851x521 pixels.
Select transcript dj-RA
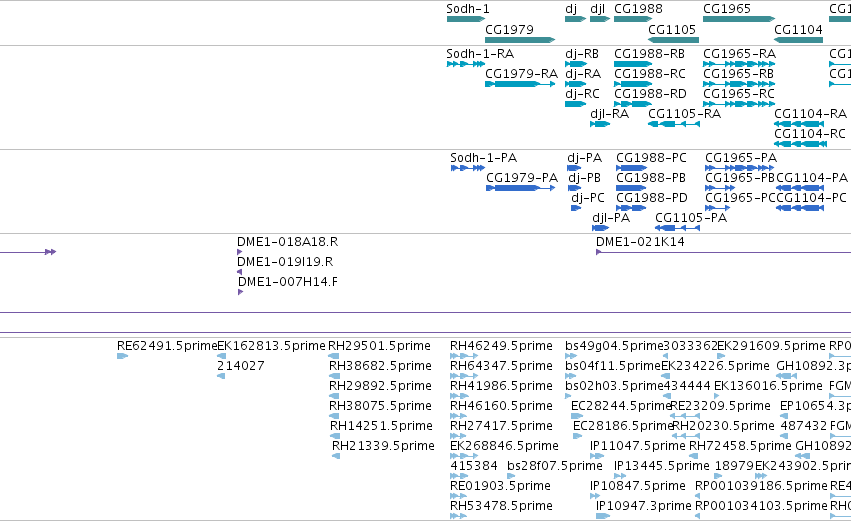click(575, 84)
